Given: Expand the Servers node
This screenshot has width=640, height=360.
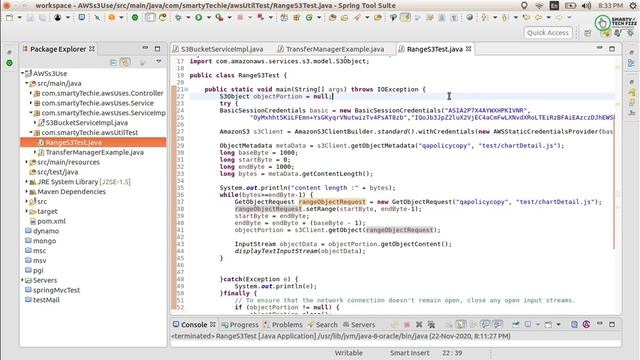Looking at the screenshot, I should pyautogui.click(x=23, y=280).
